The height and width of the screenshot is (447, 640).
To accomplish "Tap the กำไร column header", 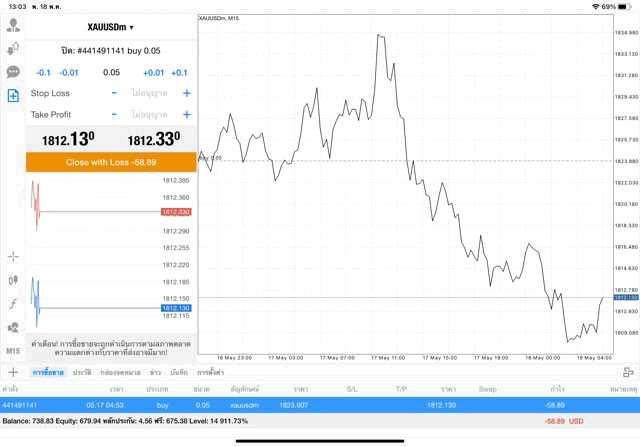I will pyautogui.click(x=558, y=389).
